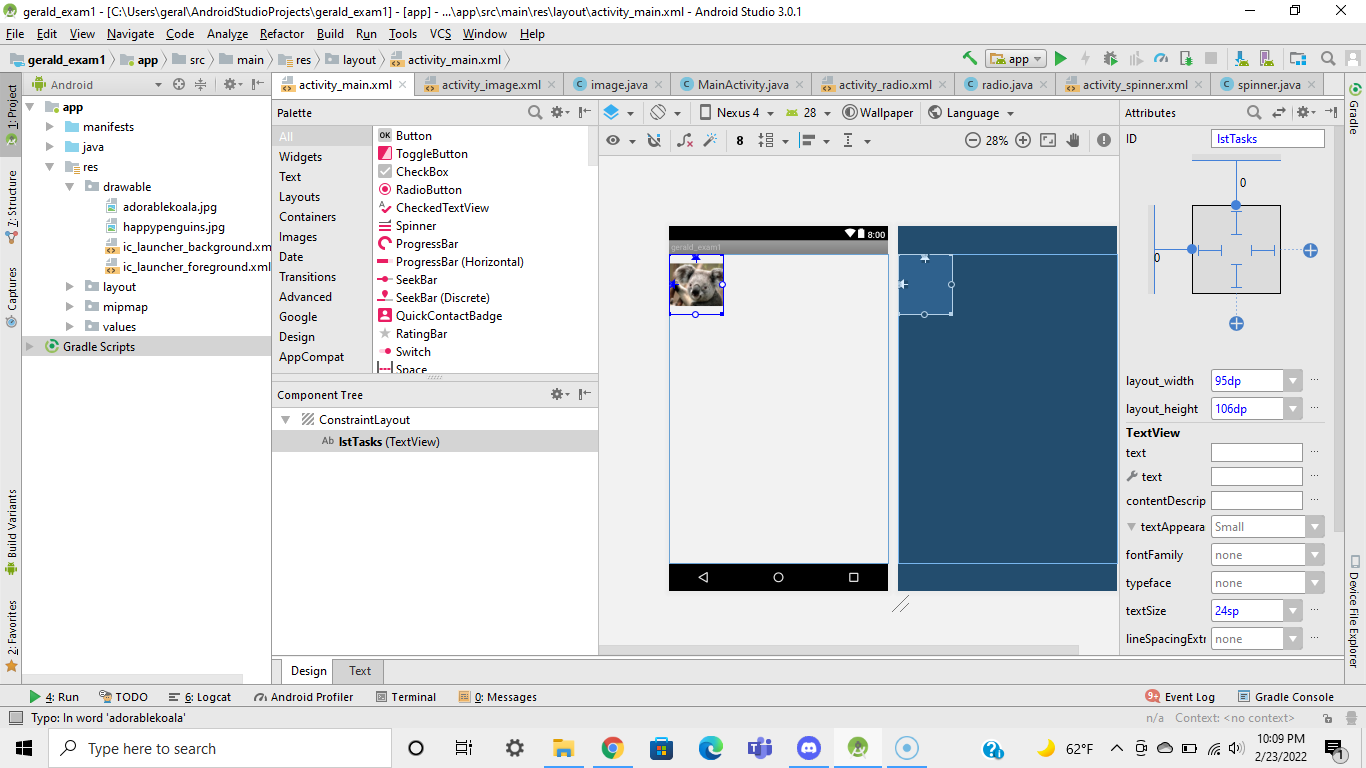
Task: Run the app with the green Run button
Action: point(1061,58)
